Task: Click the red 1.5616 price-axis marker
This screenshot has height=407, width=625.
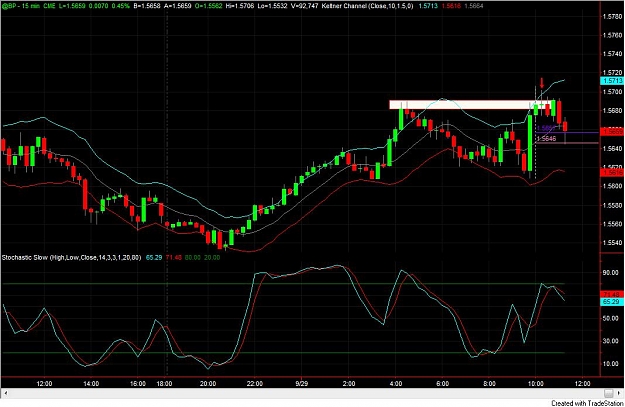Action: pyautogui.click(x=612, y=172)
